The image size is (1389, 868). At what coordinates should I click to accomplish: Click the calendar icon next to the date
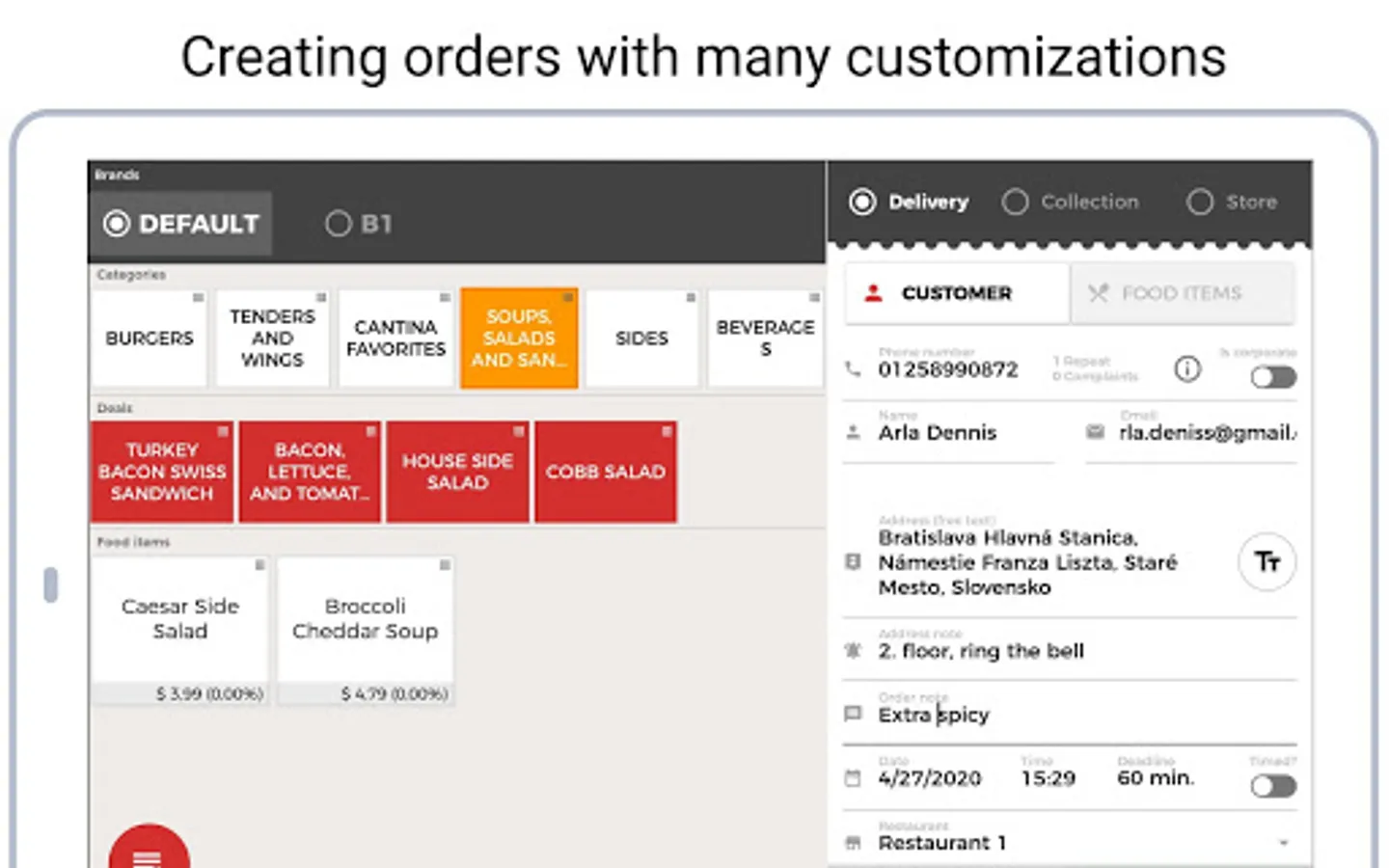point(853,777)
